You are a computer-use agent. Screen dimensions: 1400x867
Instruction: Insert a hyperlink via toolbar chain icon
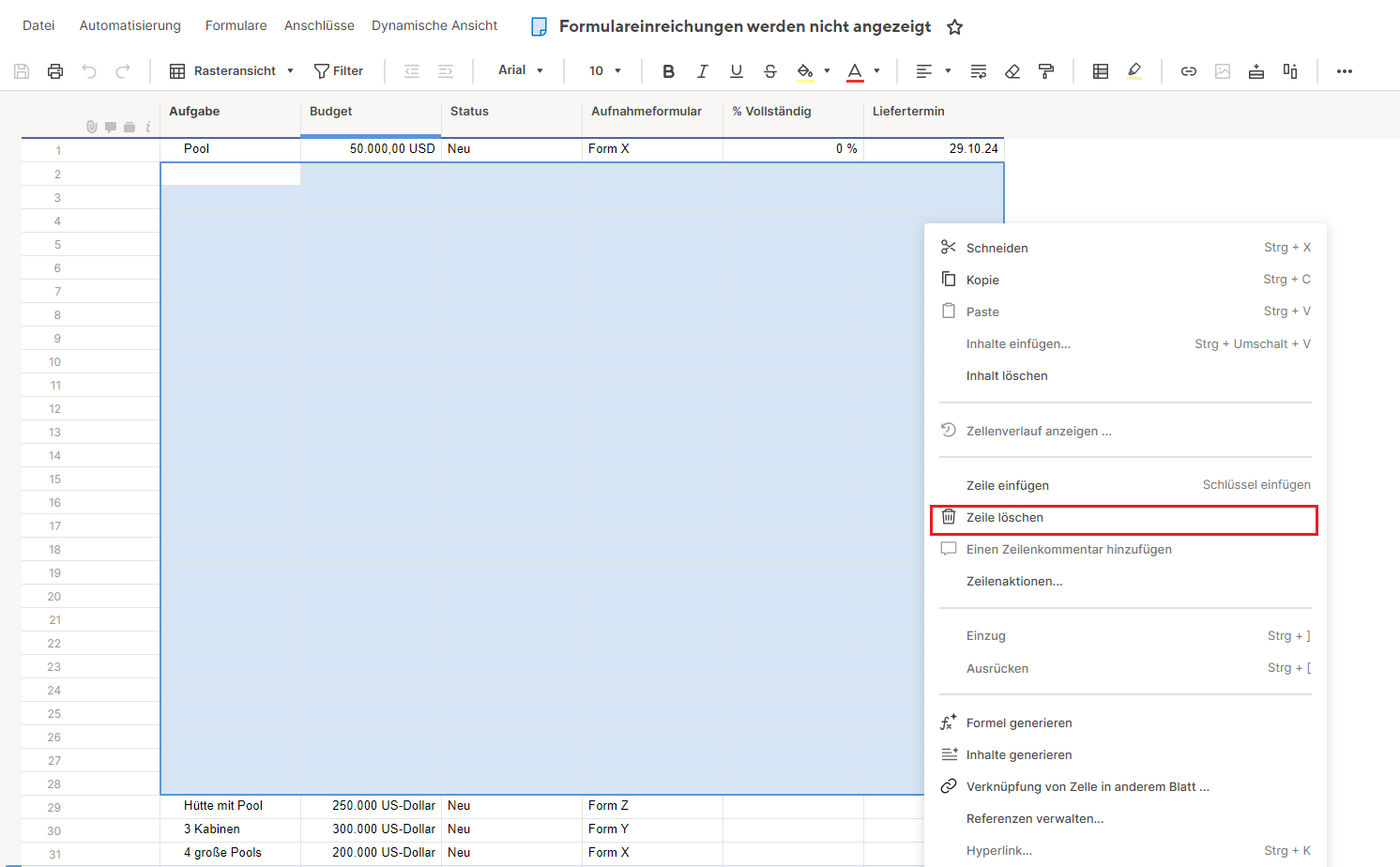tap(1189, 71)
